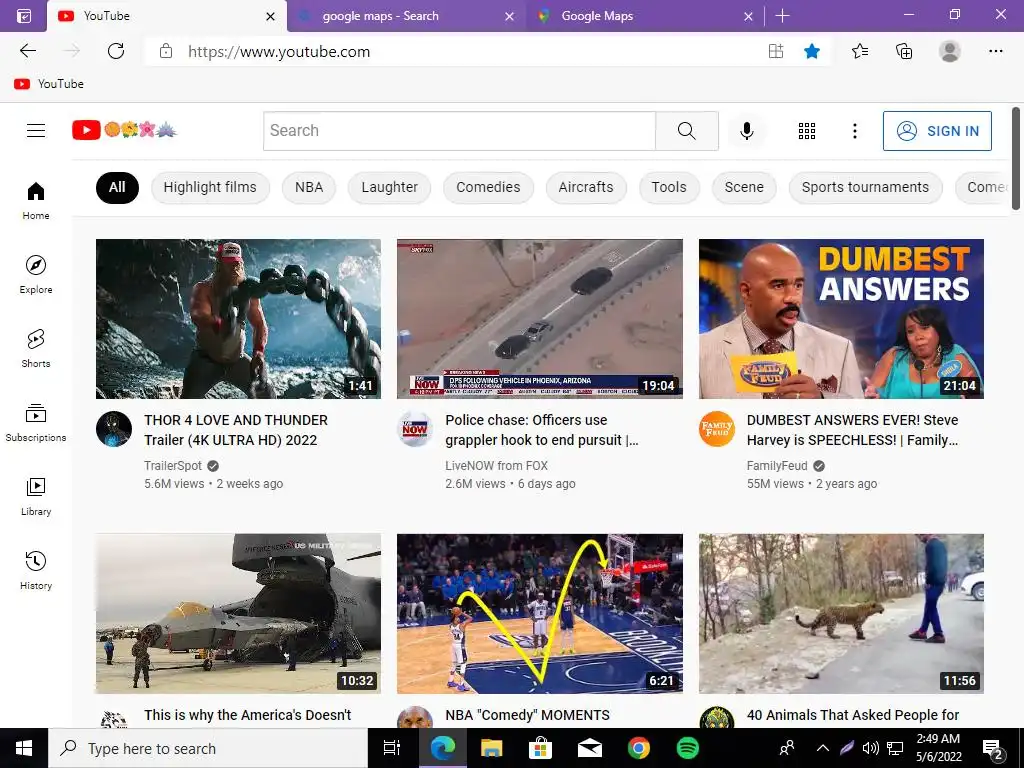The image size is (1024, 768).
Task: Click in the YouTube search field
Action: tap(459, 131)
